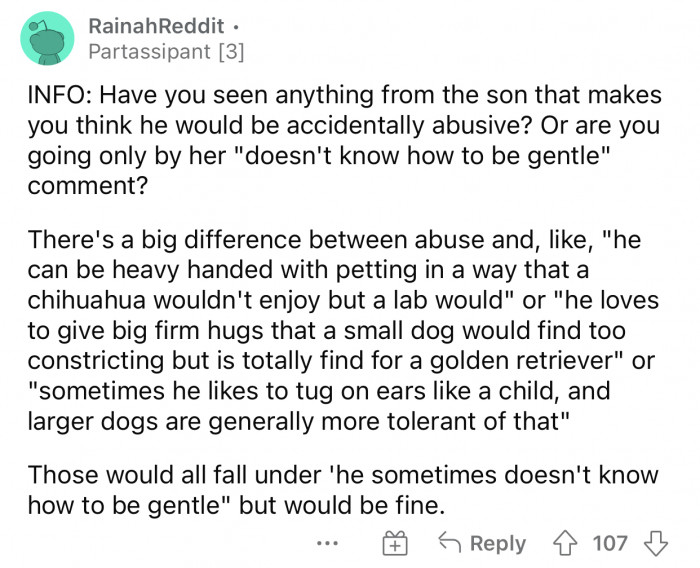Visit the RainahReddit user profile link

point(156,26)
